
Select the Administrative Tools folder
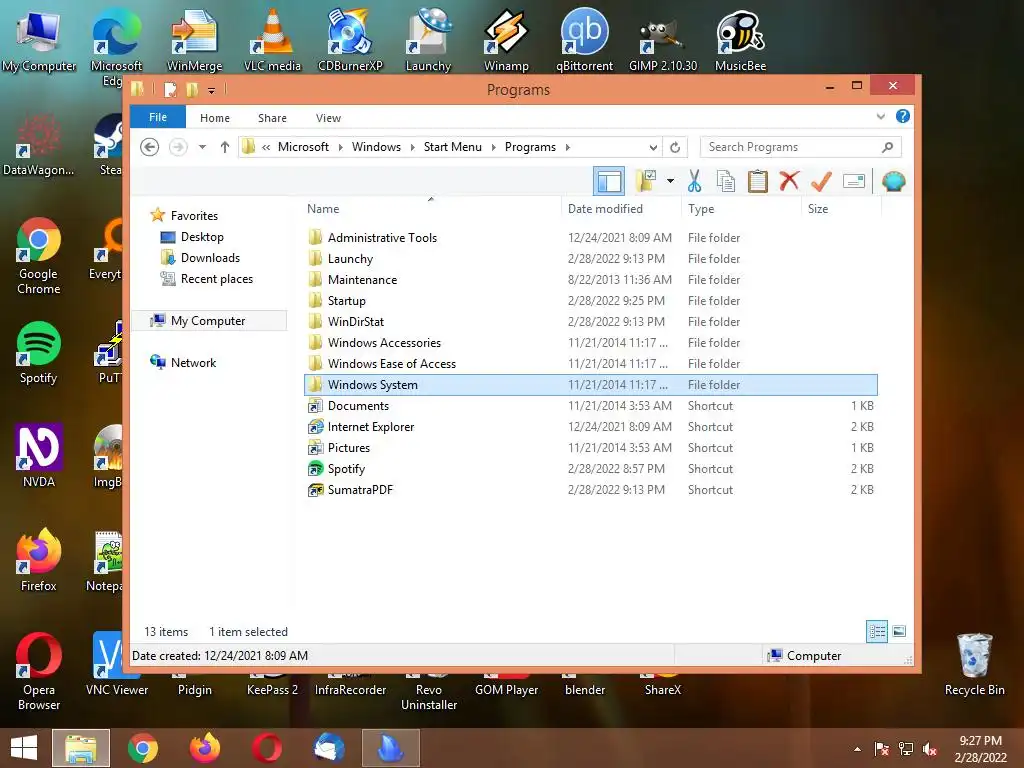pyautogui.click(x=382, y=238)
